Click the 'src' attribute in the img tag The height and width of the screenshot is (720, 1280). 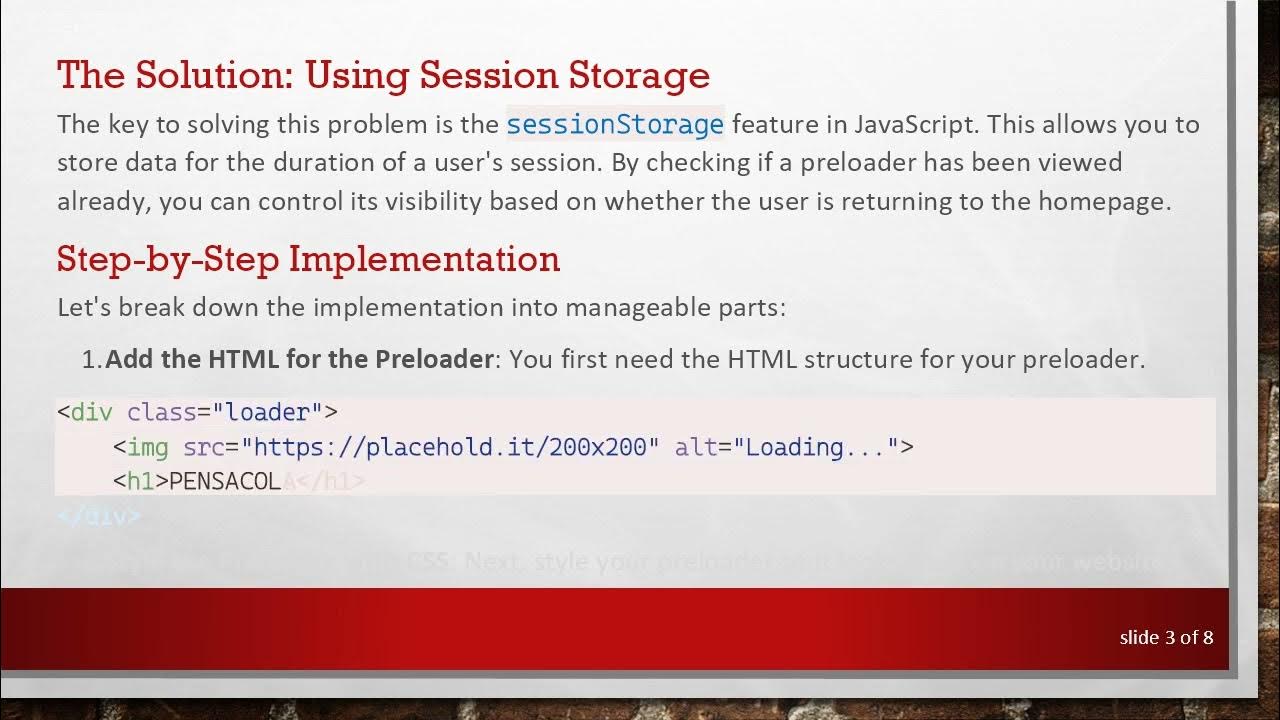pyautogui.click(x=203, y=447)
